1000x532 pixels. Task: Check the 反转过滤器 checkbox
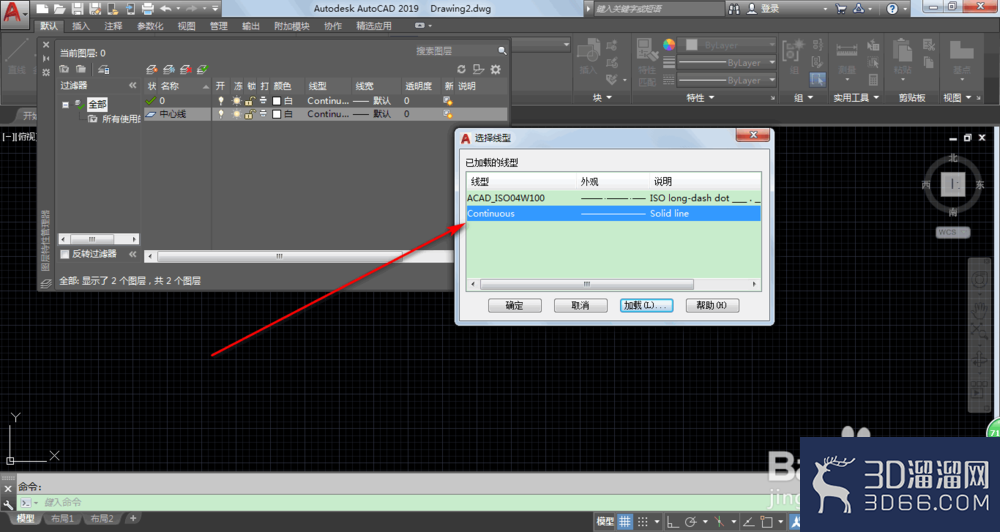click(x=64, y=254)
